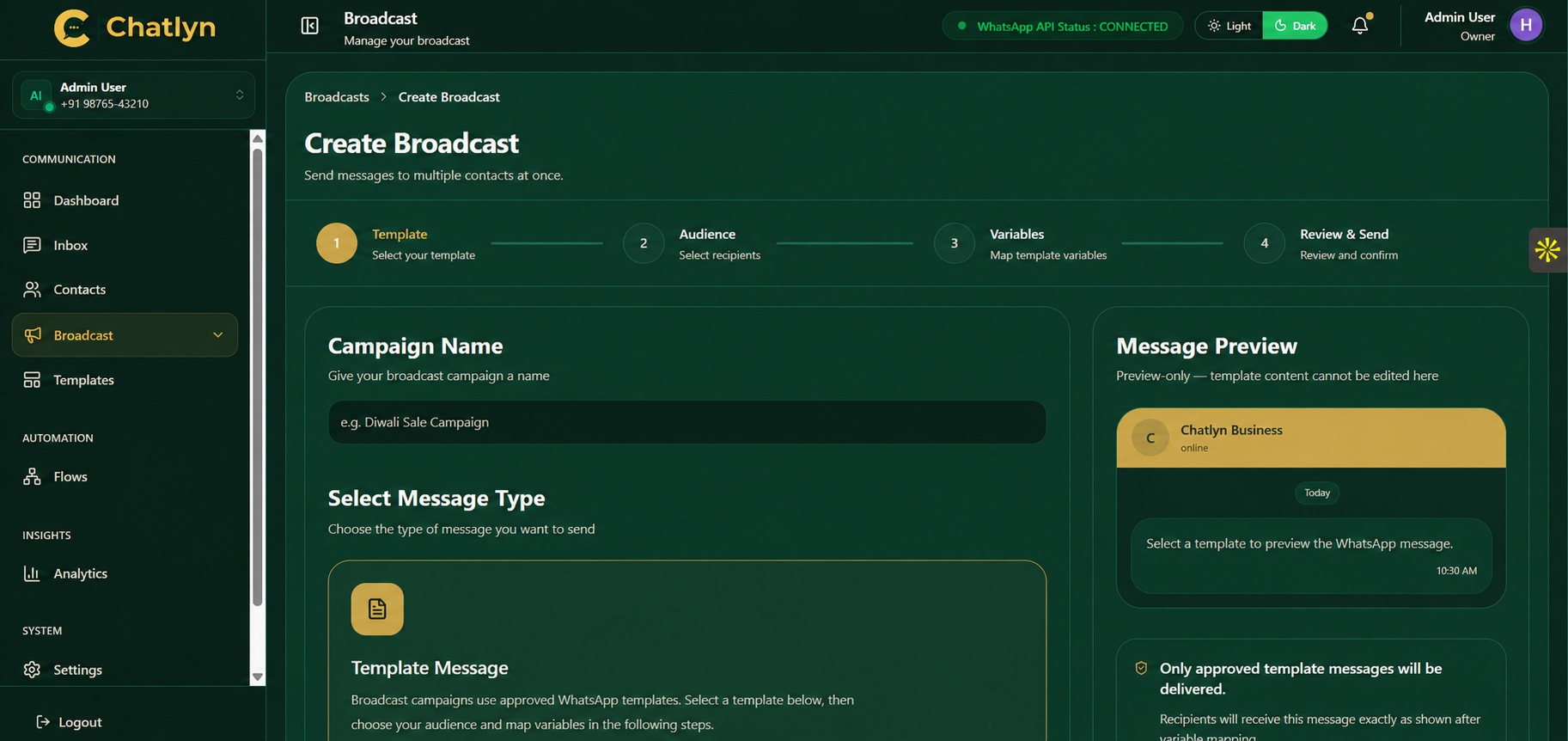Click the "Chatlyn Business" preview header name
The image size is (1568, 741).
pyautogui.click(x=1231, y=430)
